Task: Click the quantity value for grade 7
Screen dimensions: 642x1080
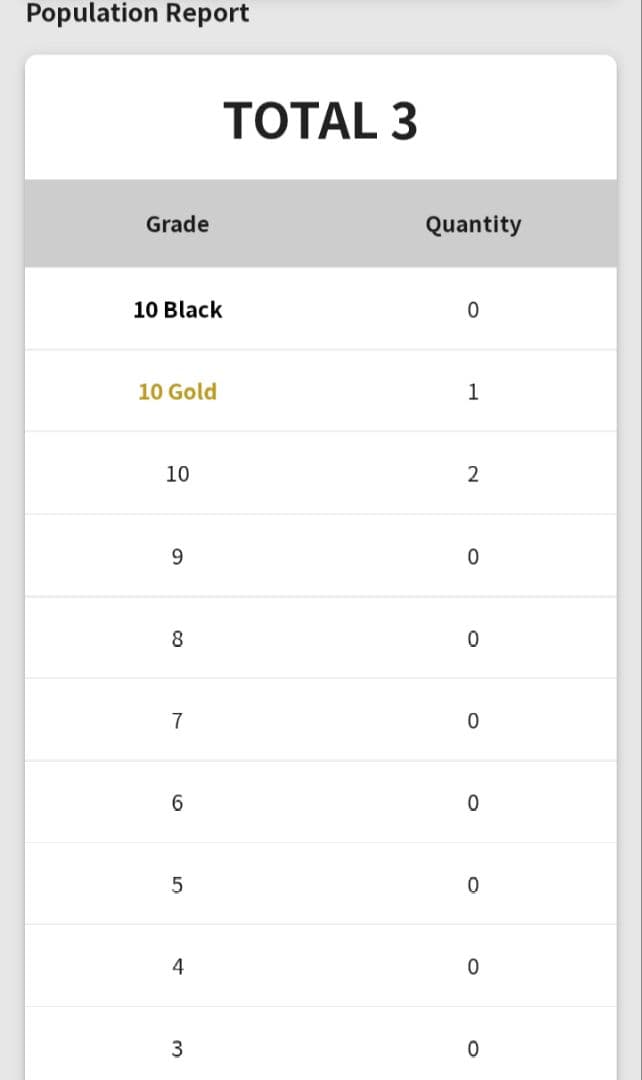Action: (x=473, y=720)
